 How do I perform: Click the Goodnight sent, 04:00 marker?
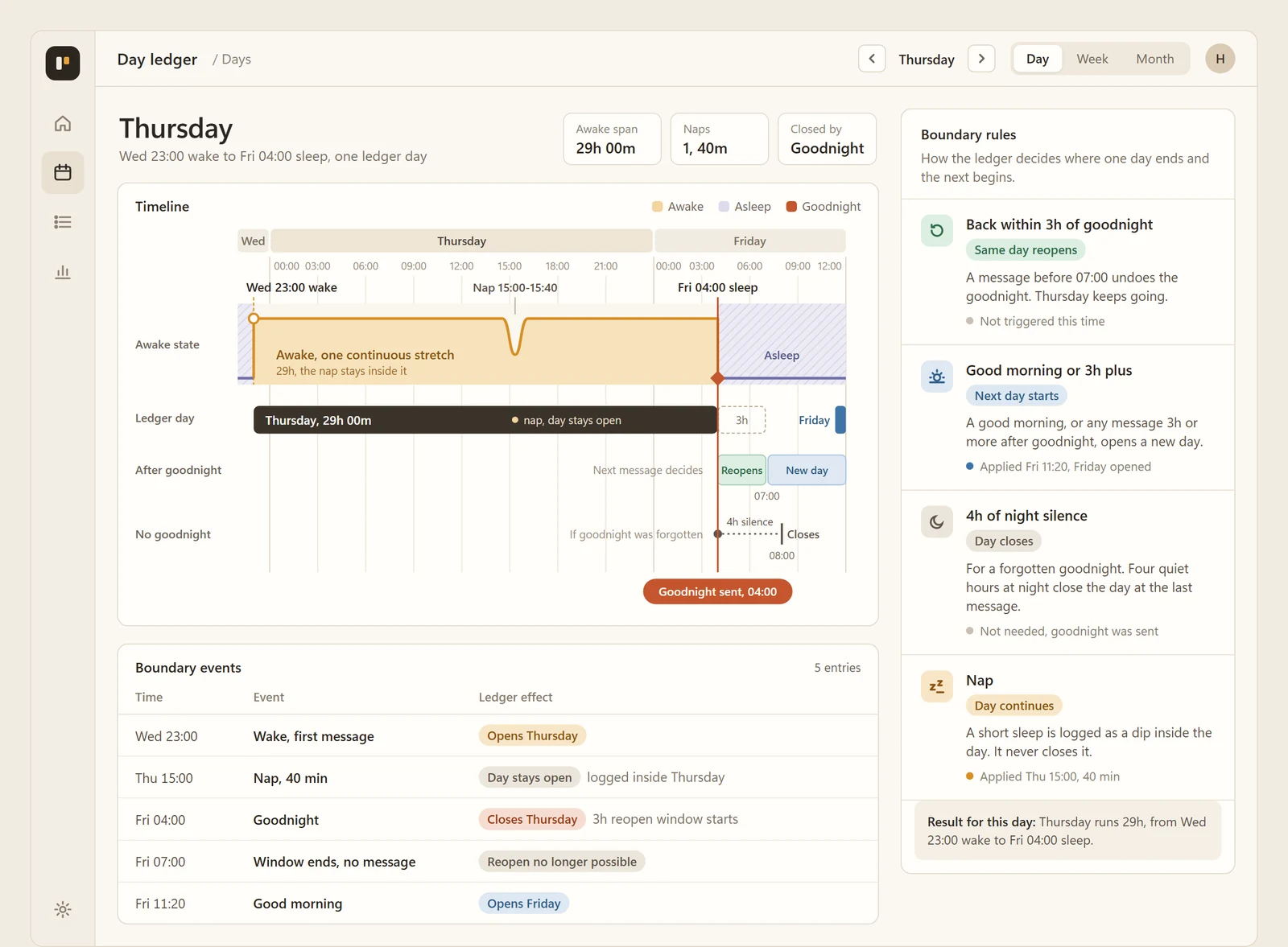coord(717,591)
